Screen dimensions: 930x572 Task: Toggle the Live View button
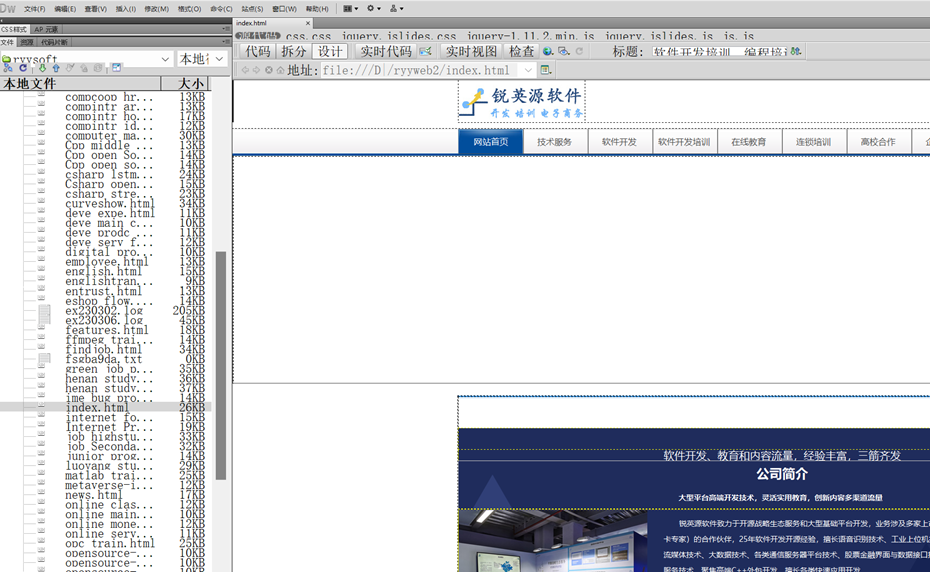[472, 52]
